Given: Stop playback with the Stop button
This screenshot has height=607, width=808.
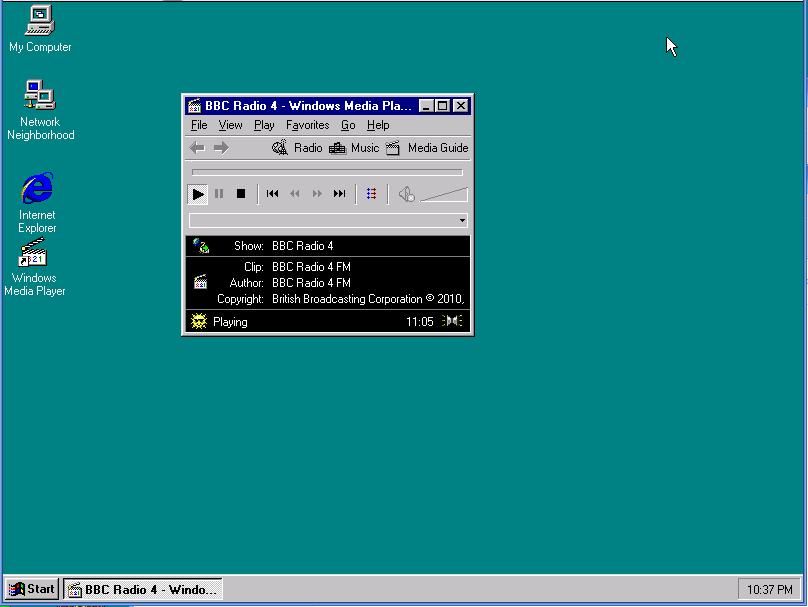Looking at the screenshot, I should [x=241, y=194].
